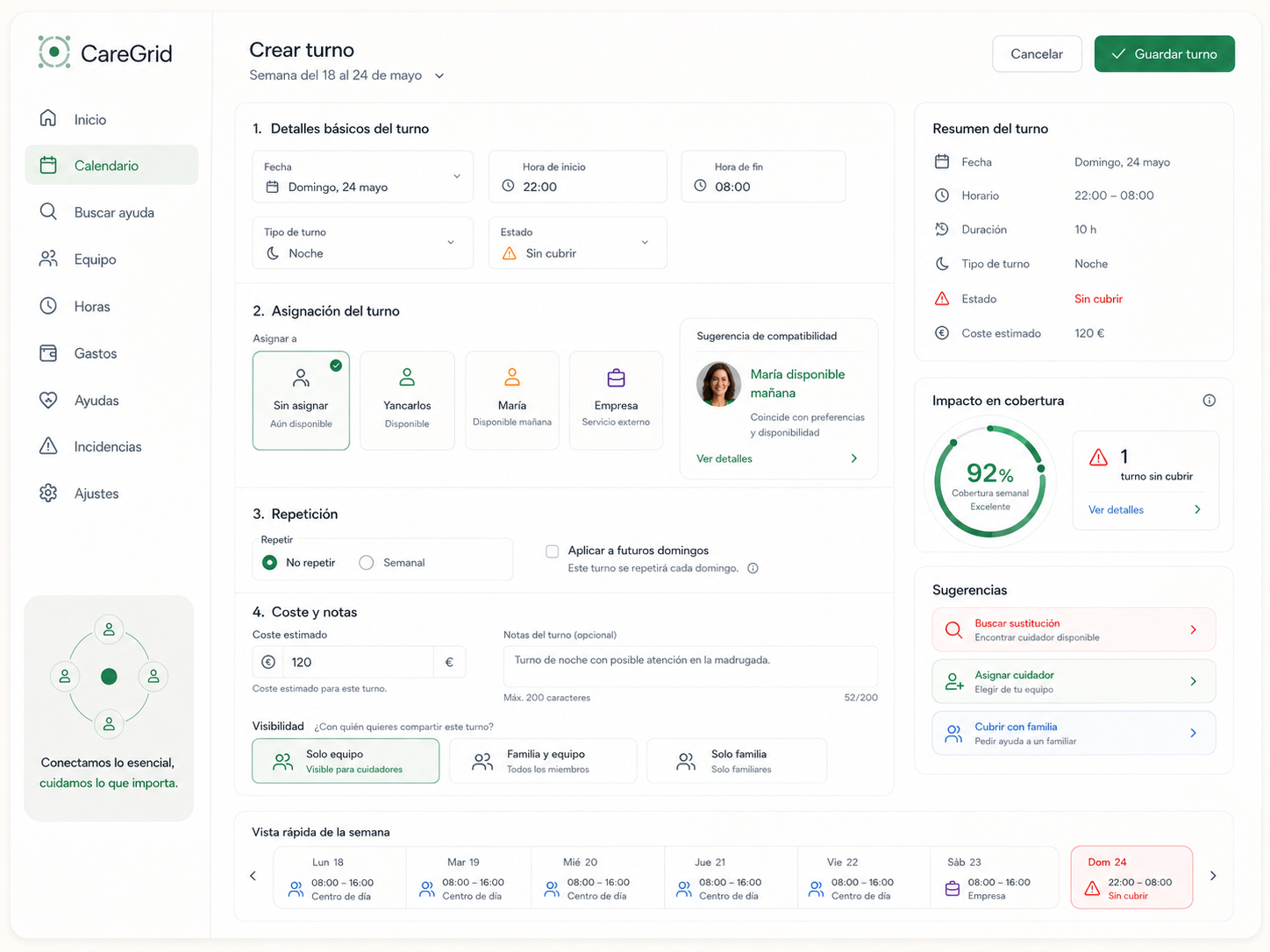Click the briefcase icon on Sáb 23
The height and width of the screenshot is (952, 1270).
(952, 888)
